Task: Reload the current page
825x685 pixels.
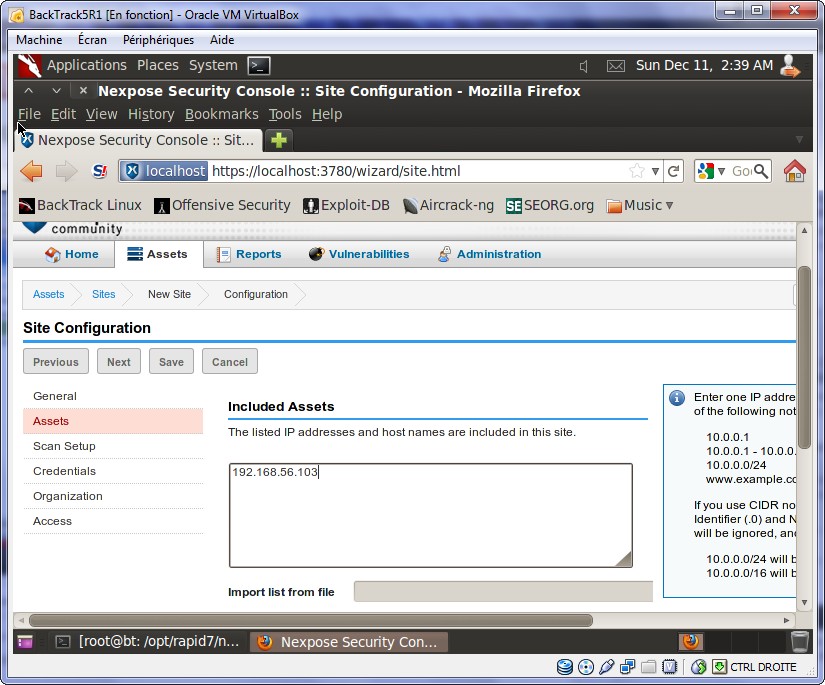Action: (x=673, y=171)
